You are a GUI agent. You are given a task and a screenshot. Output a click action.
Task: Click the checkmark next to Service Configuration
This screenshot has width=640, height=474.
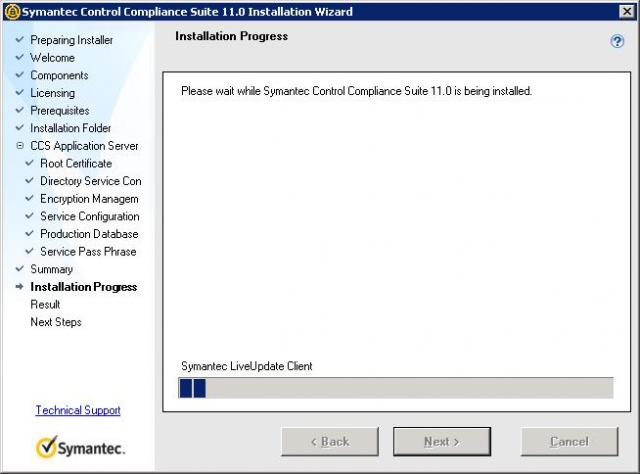(29, 216)
